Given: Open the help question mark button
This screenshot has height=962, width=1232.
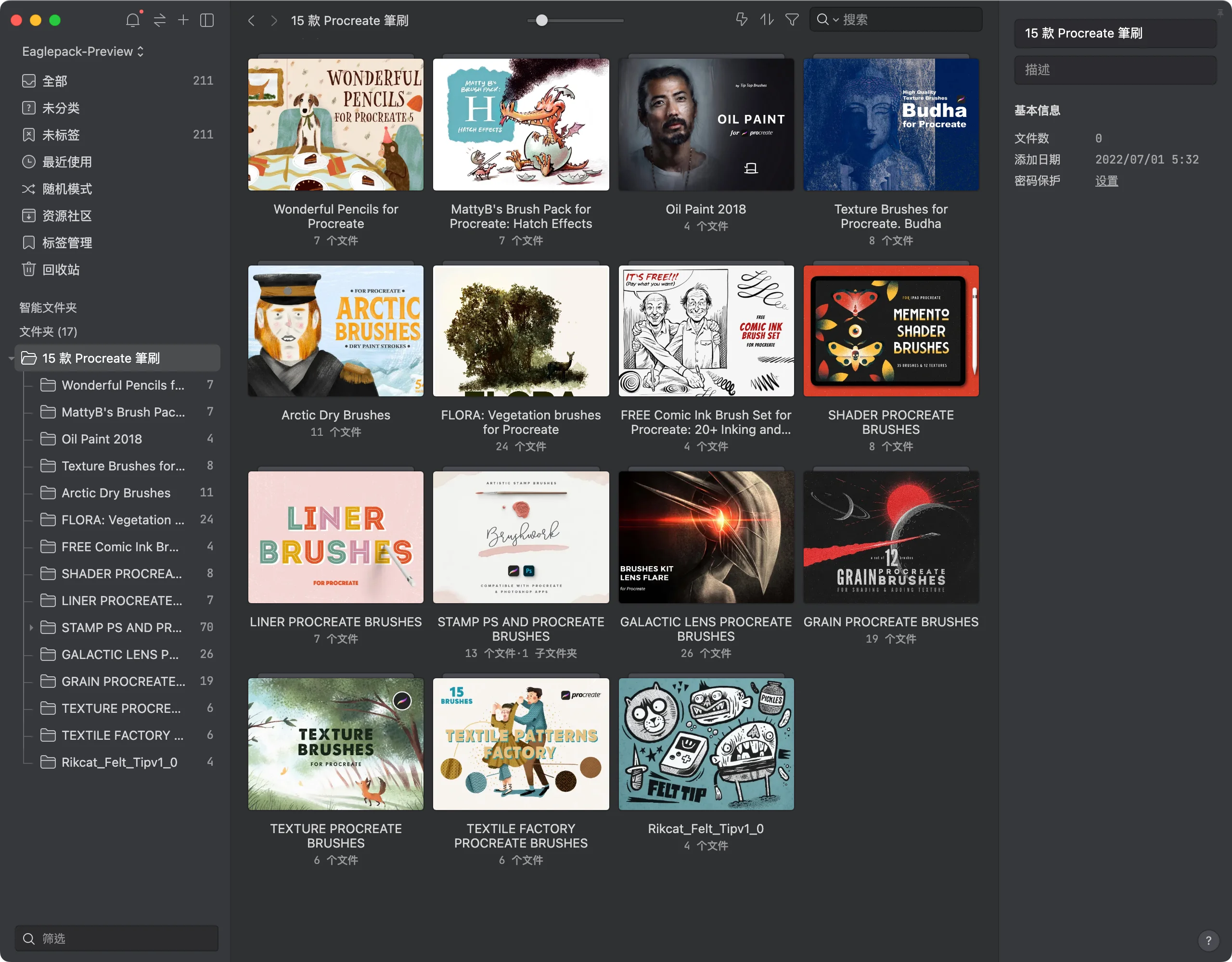Looking at the screenshot, I should pos(1208,940).
